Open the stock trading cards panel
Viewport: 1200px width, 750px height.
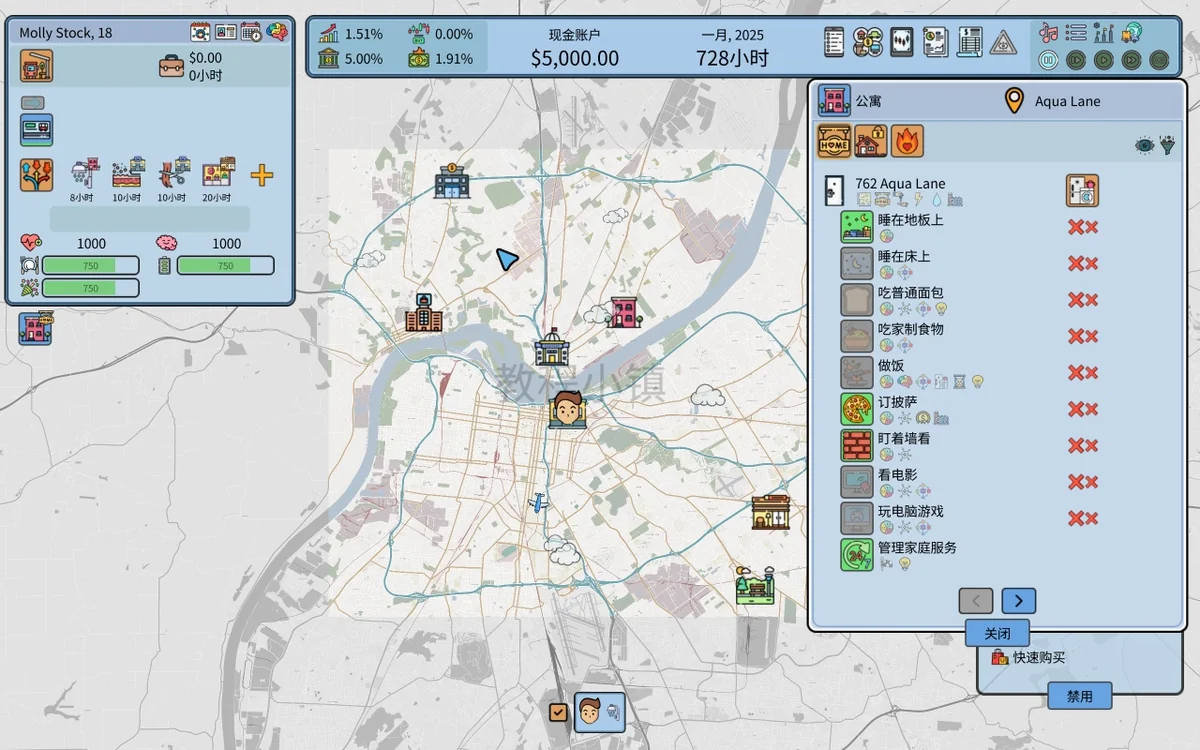click(x=901, y=41)
